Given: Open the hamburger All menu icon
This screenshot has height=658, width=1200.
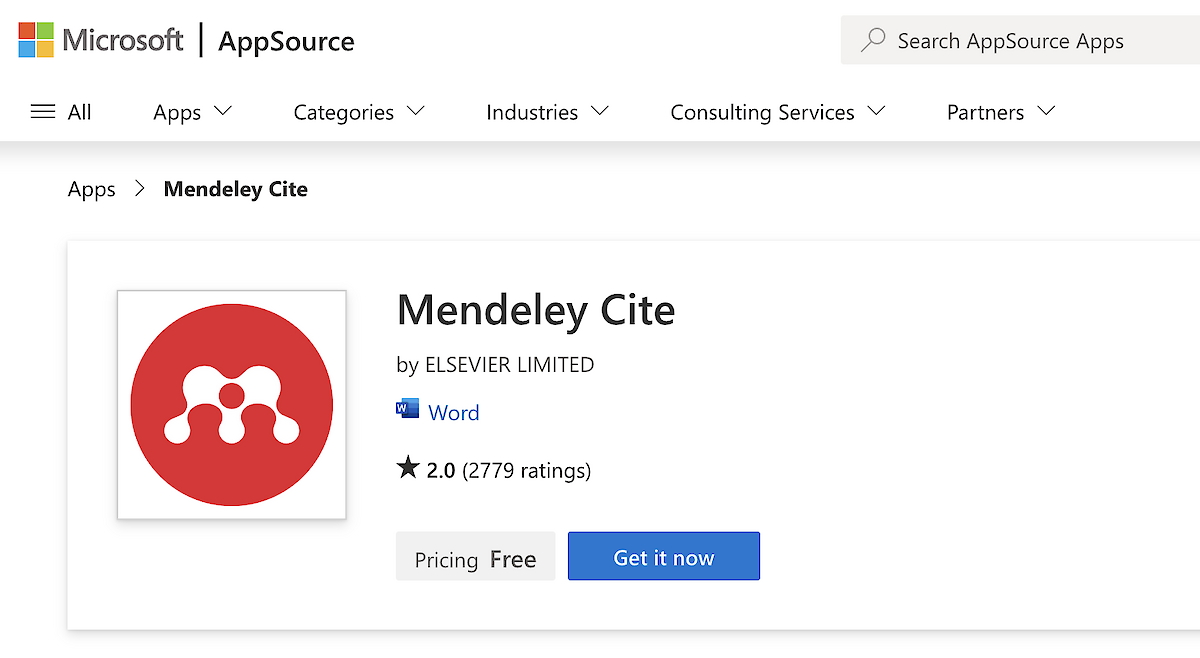Looking at the screenshot, I should tap(43, 112).
